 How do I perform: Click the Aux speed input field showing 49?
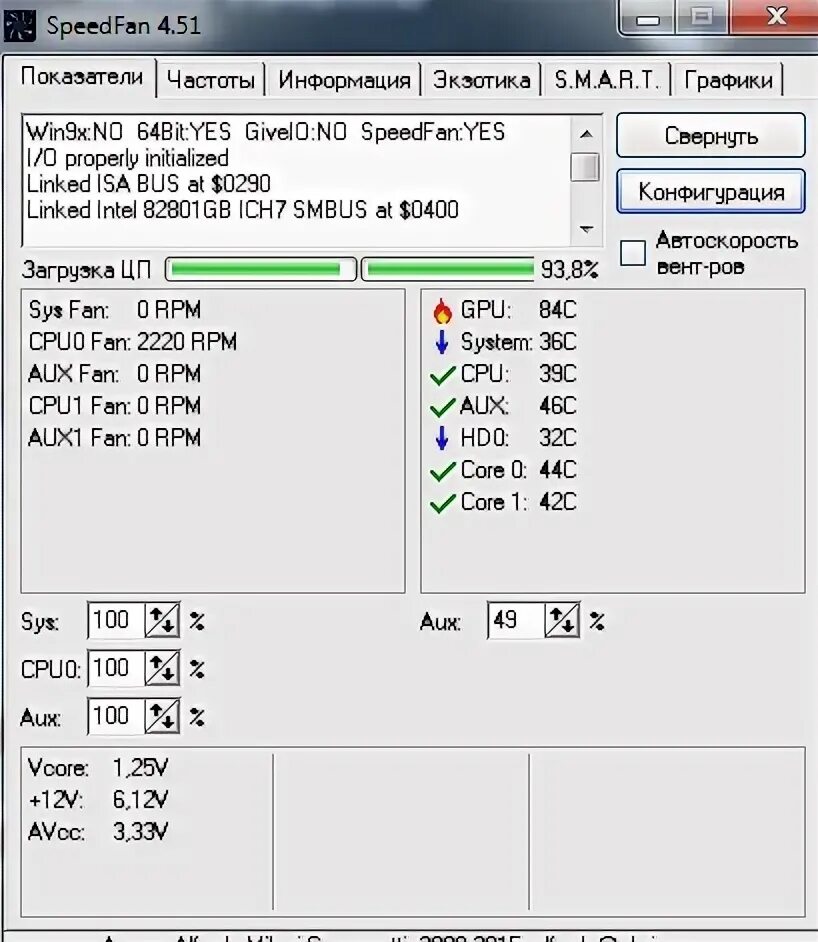point(517,620)
